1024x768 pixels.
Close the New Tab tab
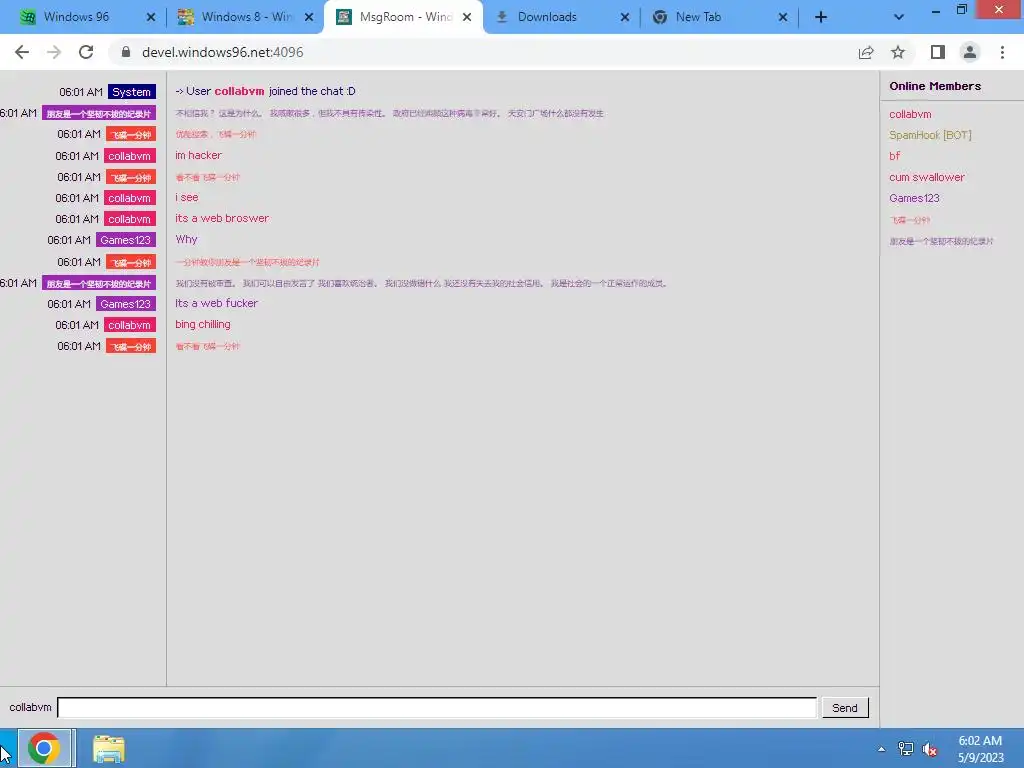tap(783, 18)
